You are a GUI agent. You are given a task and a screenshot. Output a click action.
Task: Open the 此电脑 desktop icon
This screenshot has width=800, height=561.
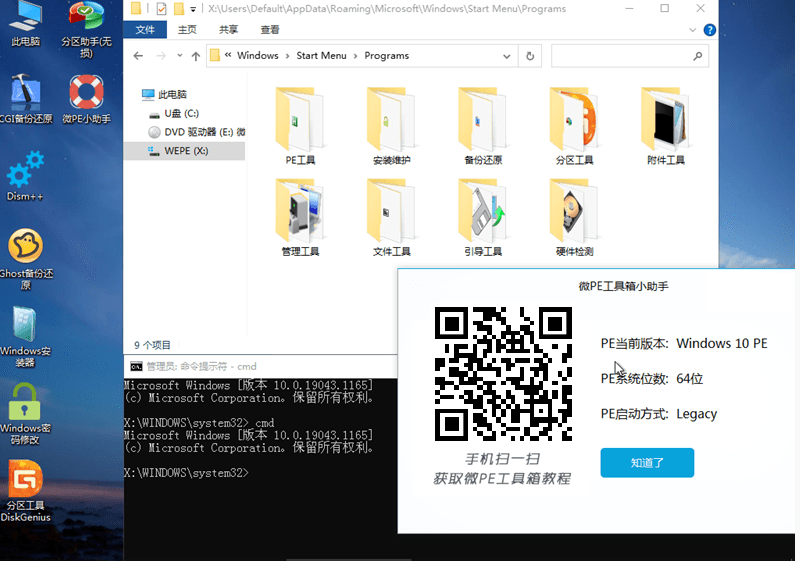click(26, 23)
